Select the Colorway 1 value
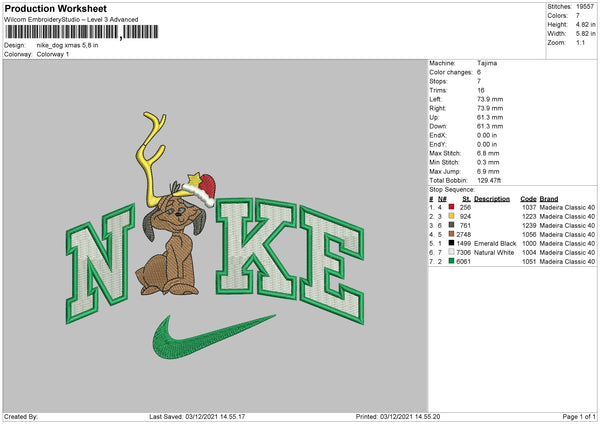The height and width of the screenshot is (424, 600). click(53, 54)
